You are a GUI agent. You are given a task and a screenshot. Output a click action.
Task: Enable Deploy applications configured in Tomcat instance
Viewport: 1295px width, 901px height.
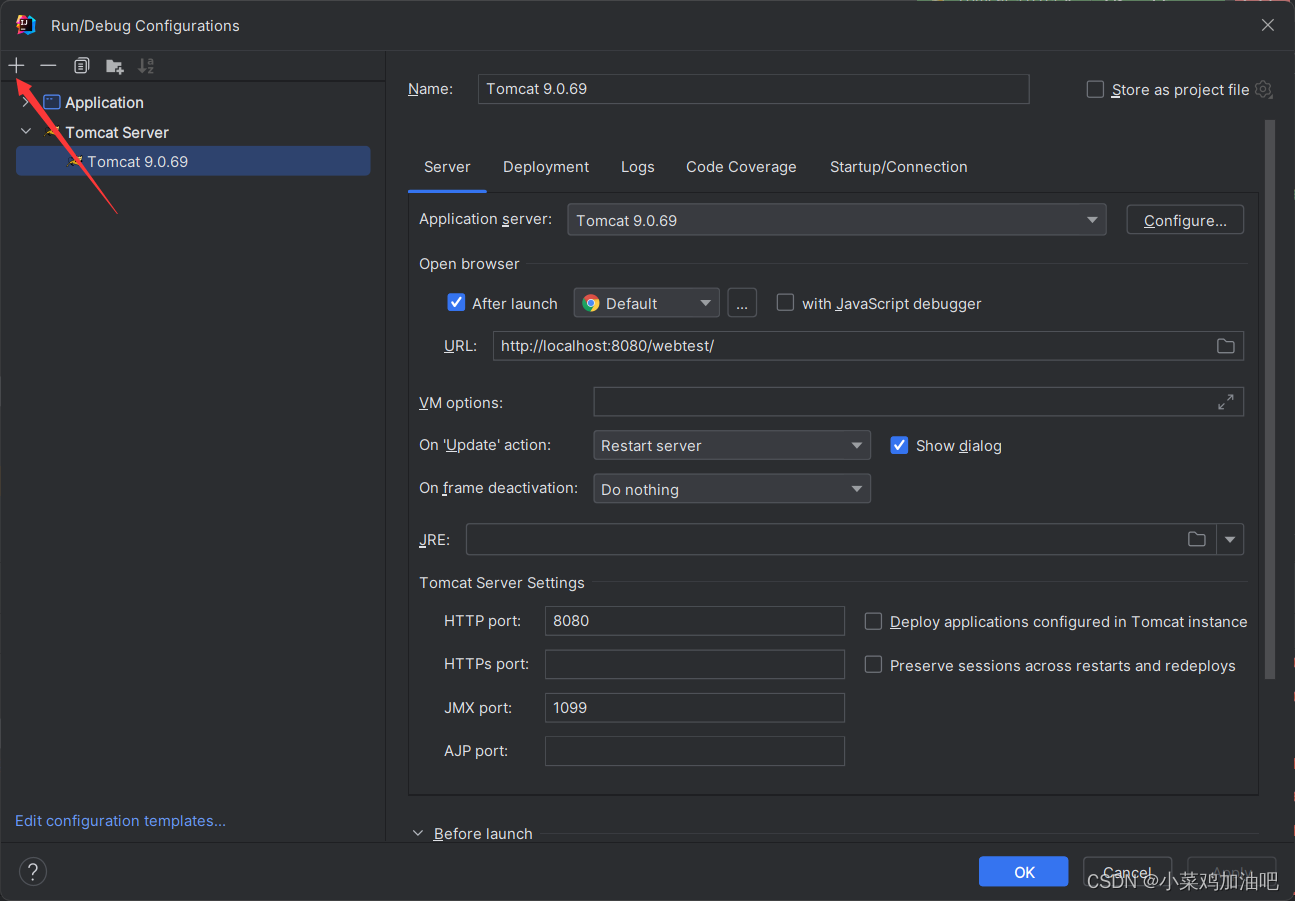(x=873, y=621)
